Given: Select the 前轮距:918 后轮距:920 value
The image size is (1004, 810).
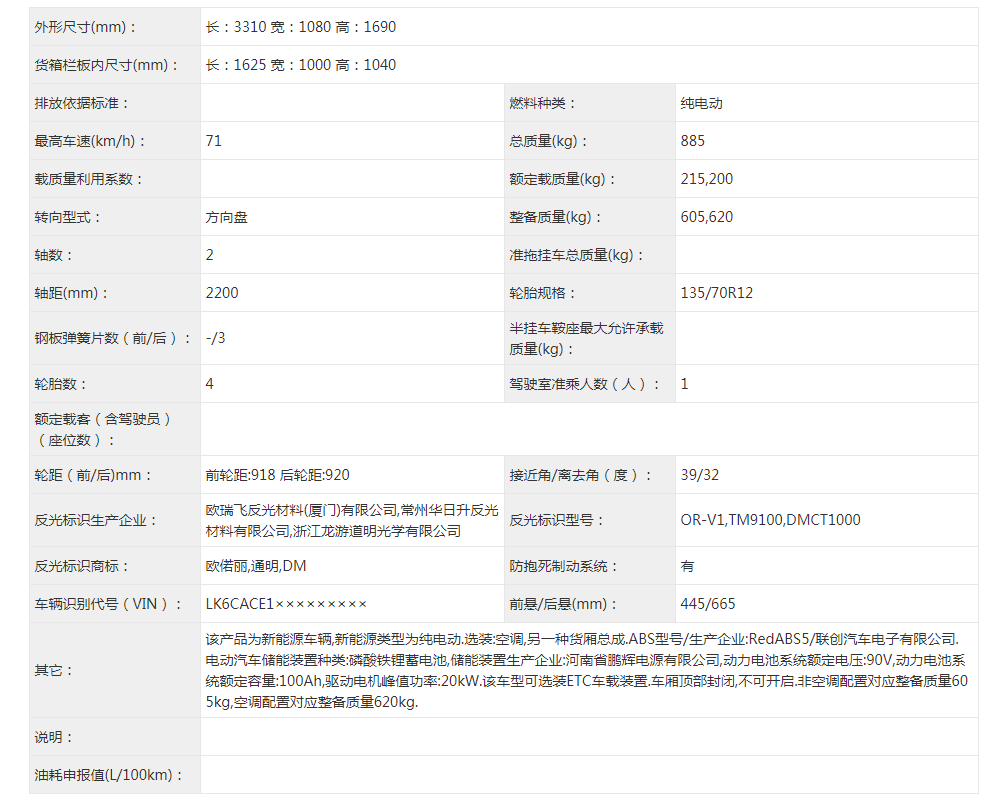Looking at the screenshot, I should click(278, 475).
